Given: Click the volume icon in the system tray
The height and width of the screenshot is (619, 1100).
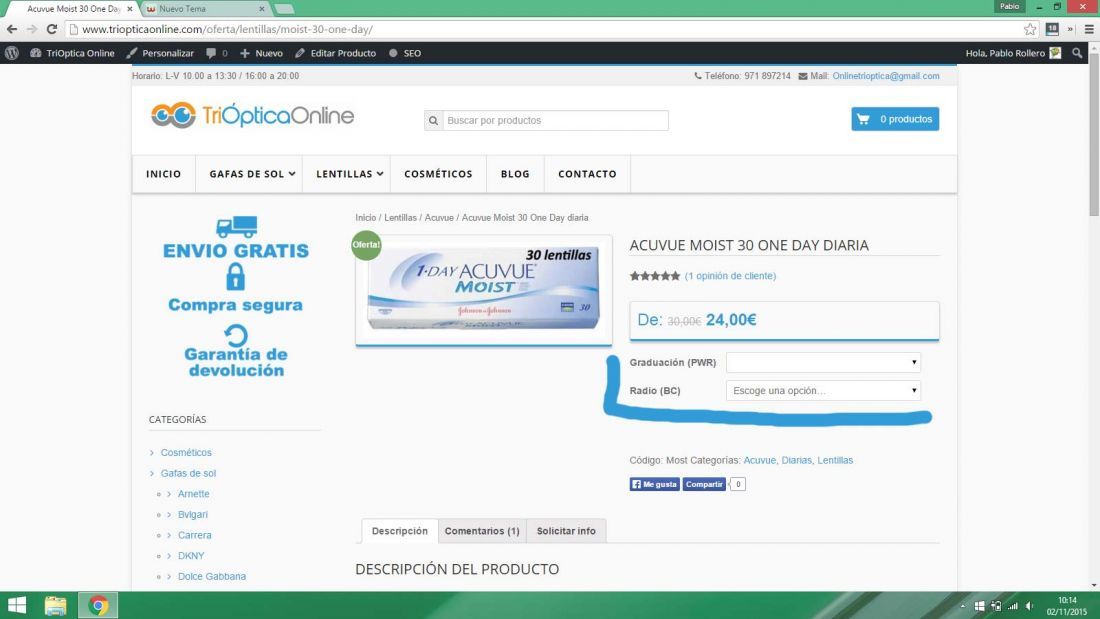Looking at the screenshot, I should (1029, 606).
